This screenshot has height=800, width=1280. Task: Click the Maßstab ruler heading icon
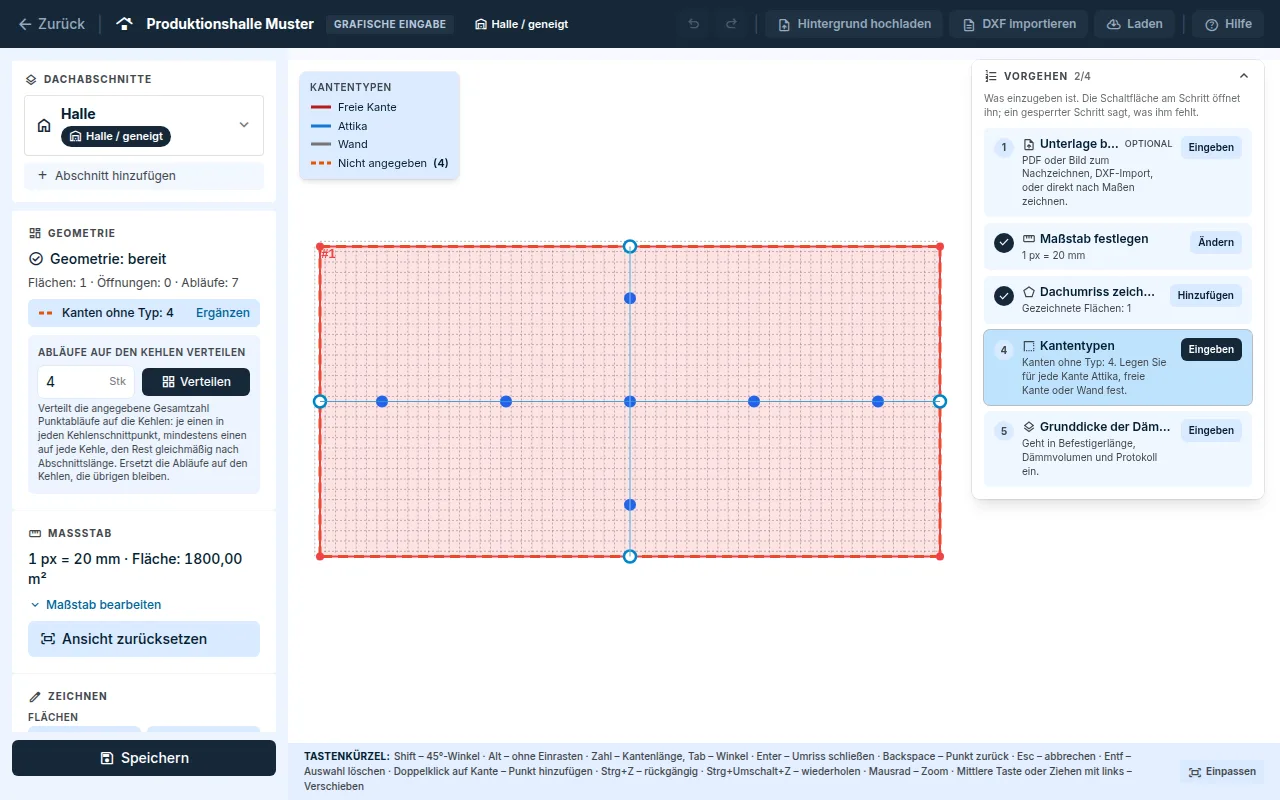pos(35,534)
